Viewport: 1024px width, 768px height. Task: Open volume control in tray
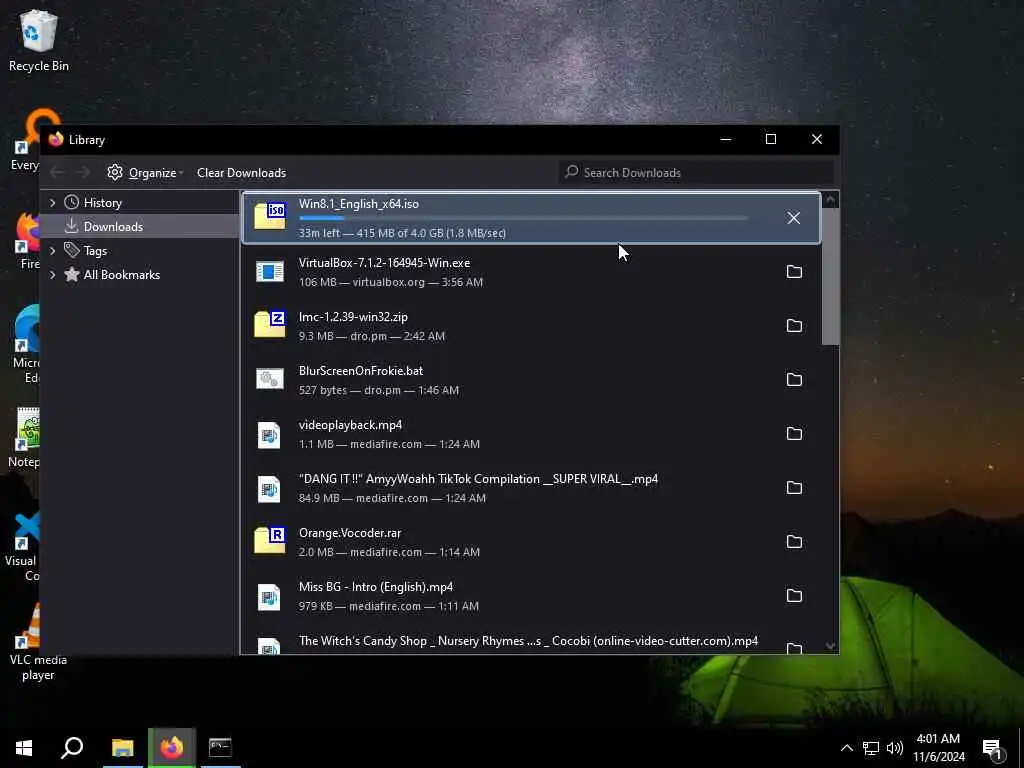coord(895,748)
